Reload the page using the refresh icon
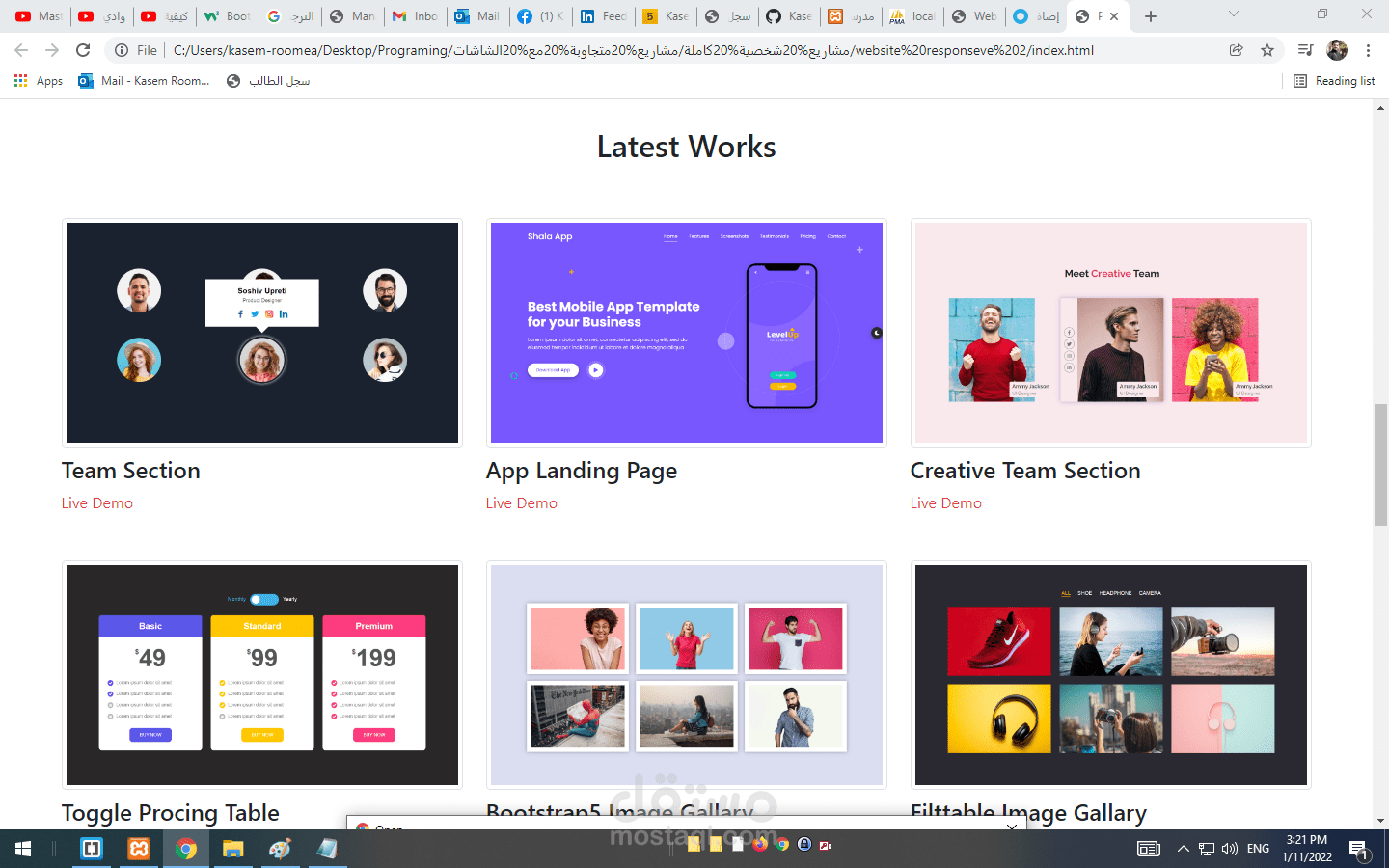The image size is (1389, 868). (x=82, y=50)
